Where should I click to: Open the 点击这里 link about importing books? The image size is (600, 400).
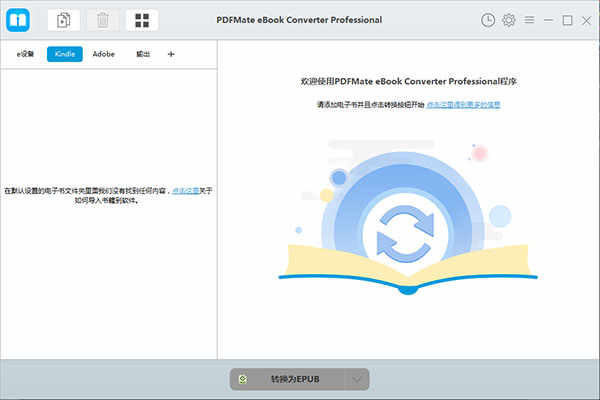point(187,190)
